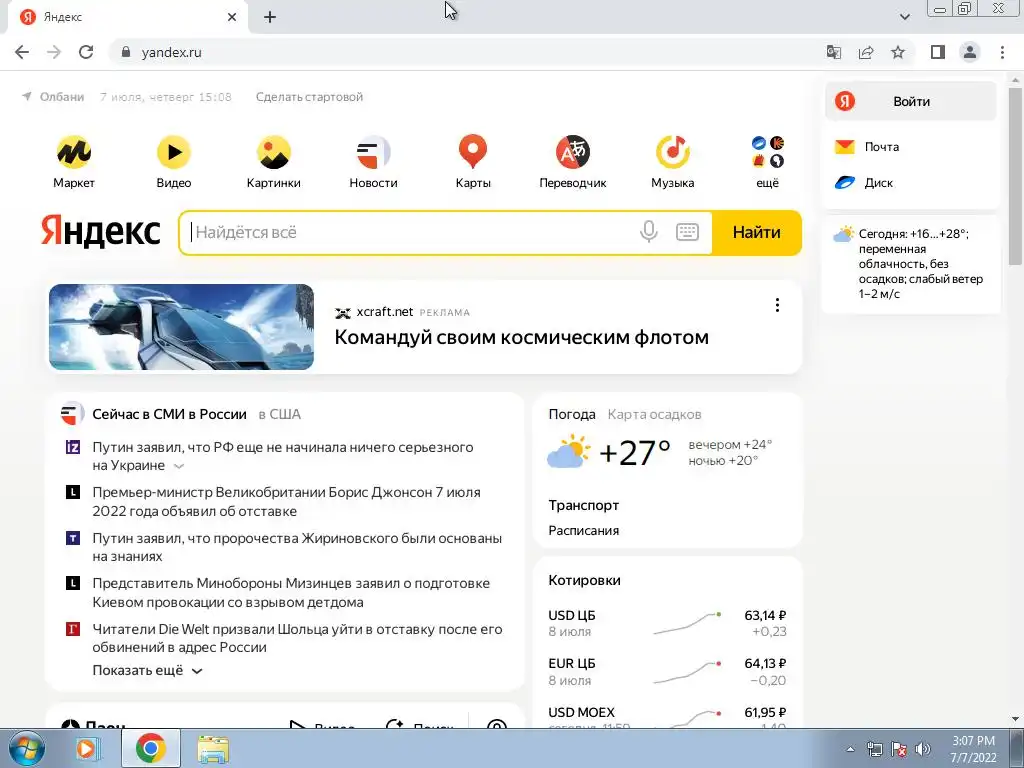Bookmark this page with star icon
The image size is (1024, 768).
(898, 52)
